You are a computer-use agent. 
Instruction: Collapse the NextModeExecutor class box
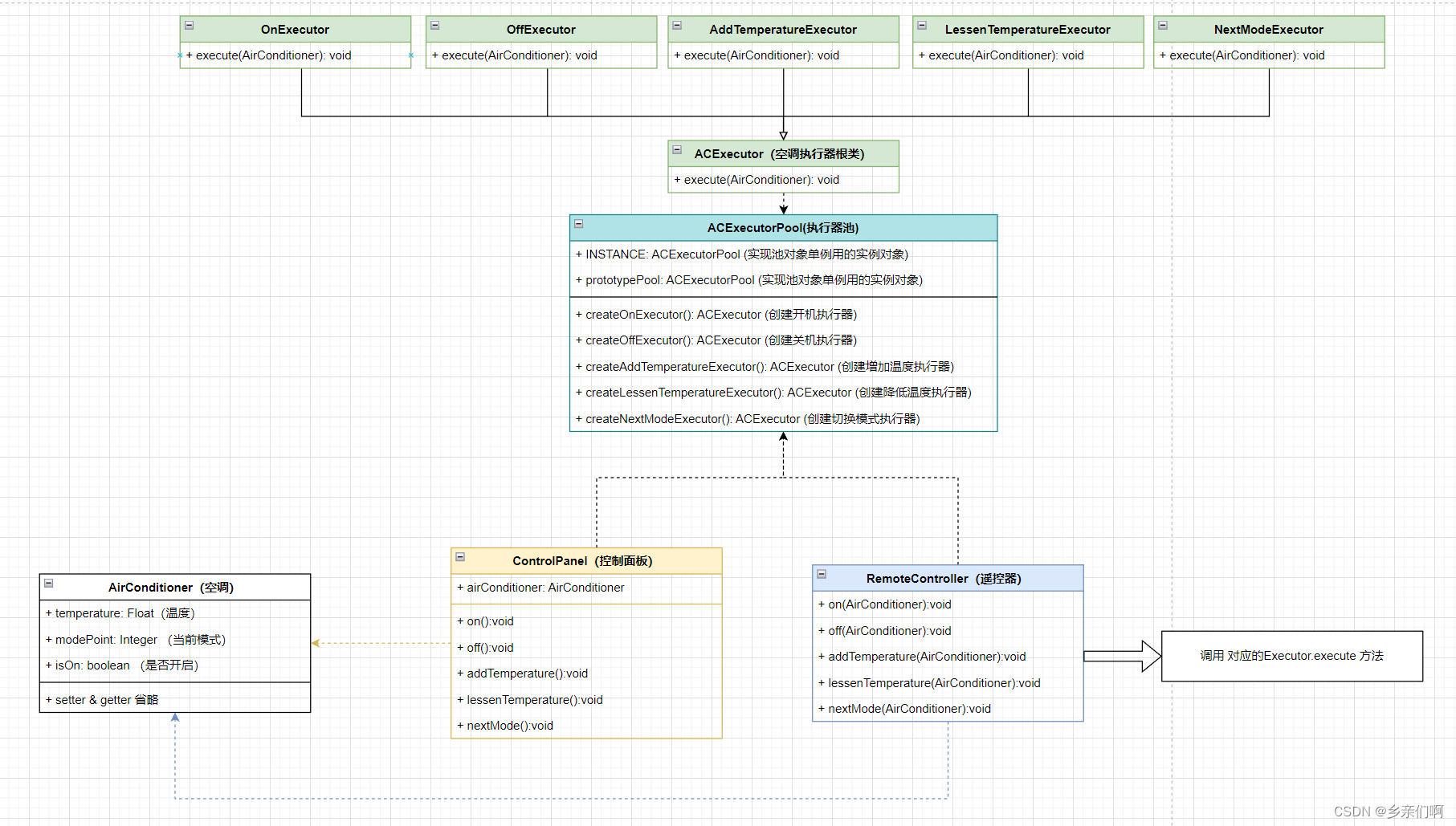point(1163,26)
